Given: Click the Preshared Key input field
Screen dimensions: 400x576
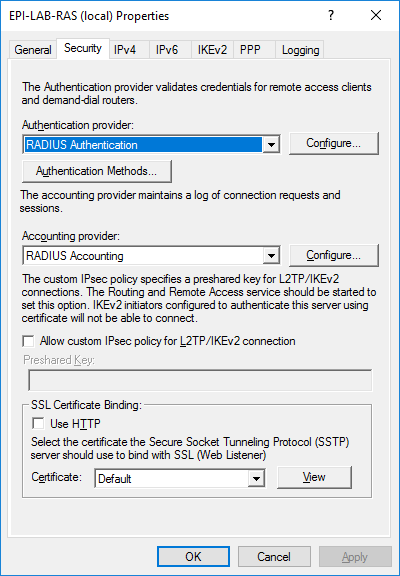Looking at the screenshot, I should tap(200, 380).
